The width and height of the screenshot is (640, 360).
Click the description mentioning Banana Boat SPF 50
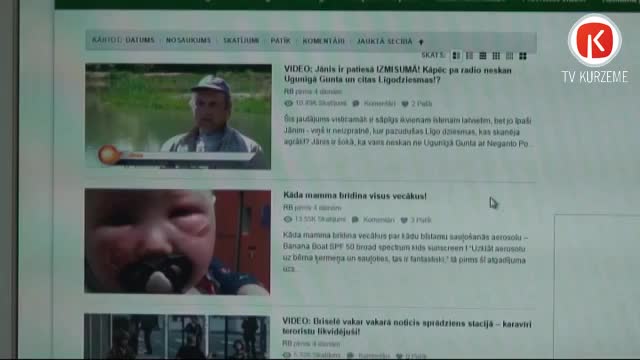(404, 253)
